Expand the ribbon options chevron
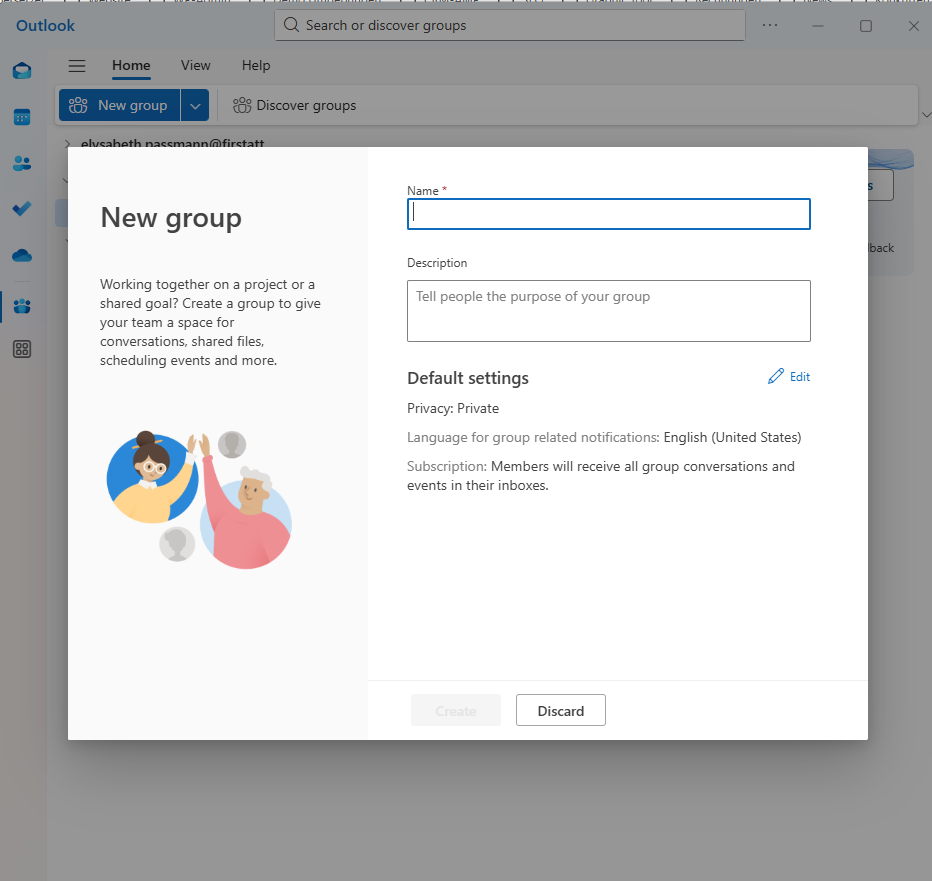 pyautogui.click(x=925, y=114)
